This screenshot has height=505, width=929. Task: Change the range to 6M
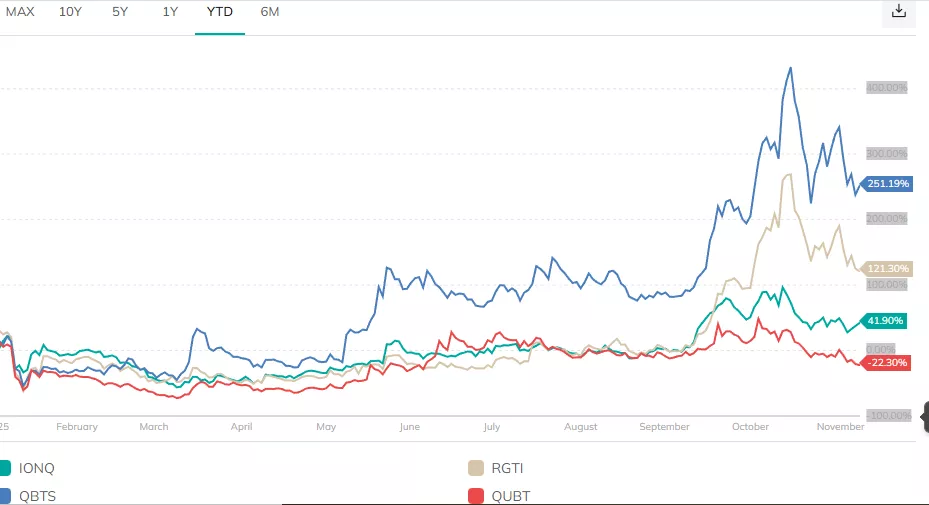click(270, 12)
